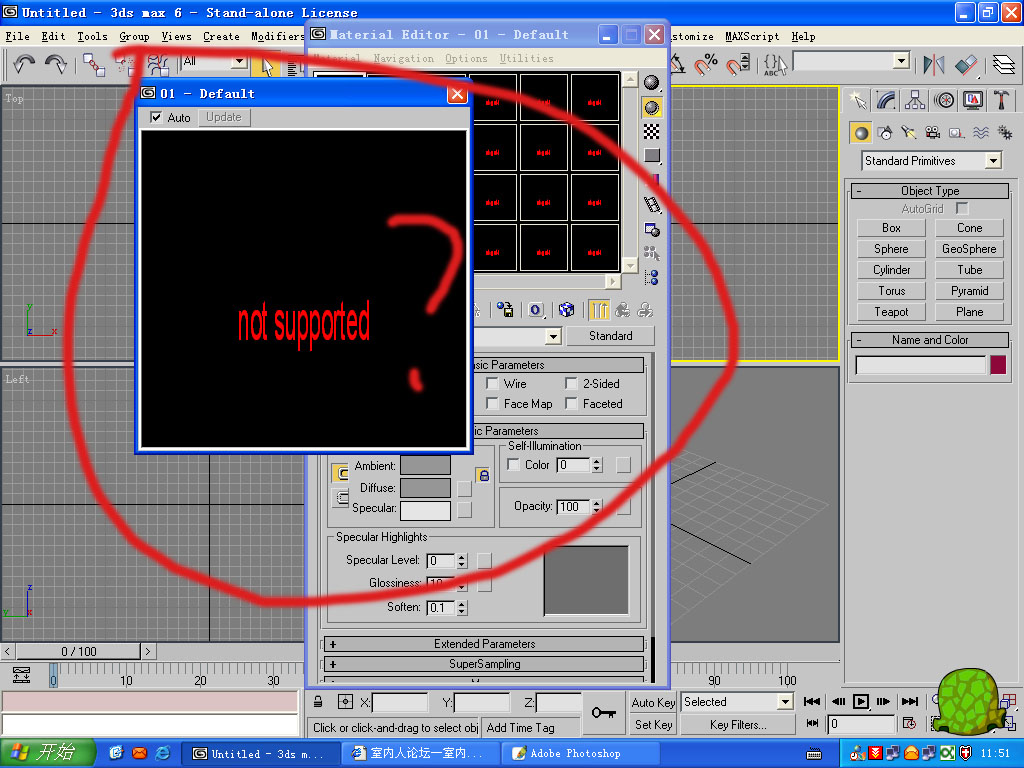Toggle the Show End Result icon
The height and width of the screenshot is (768, 1024).
(x=599, y=310)
